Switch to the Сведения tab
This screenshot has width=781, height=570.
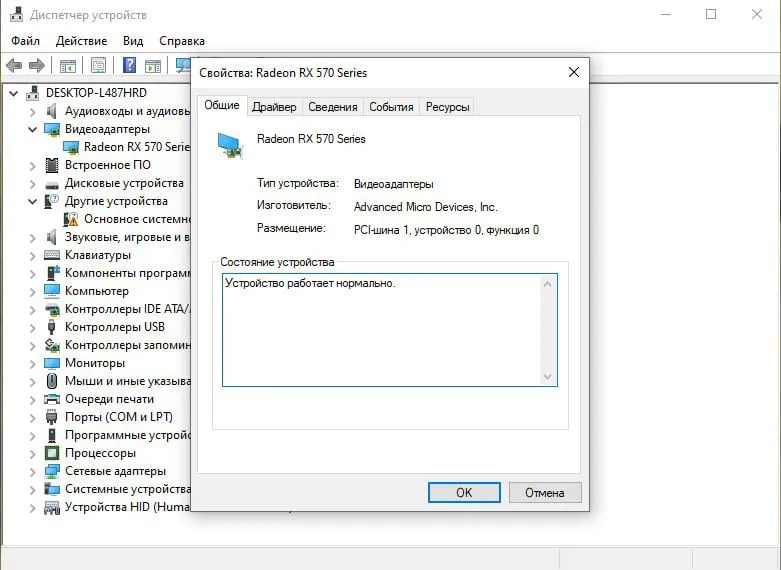[x=333, y=107]
